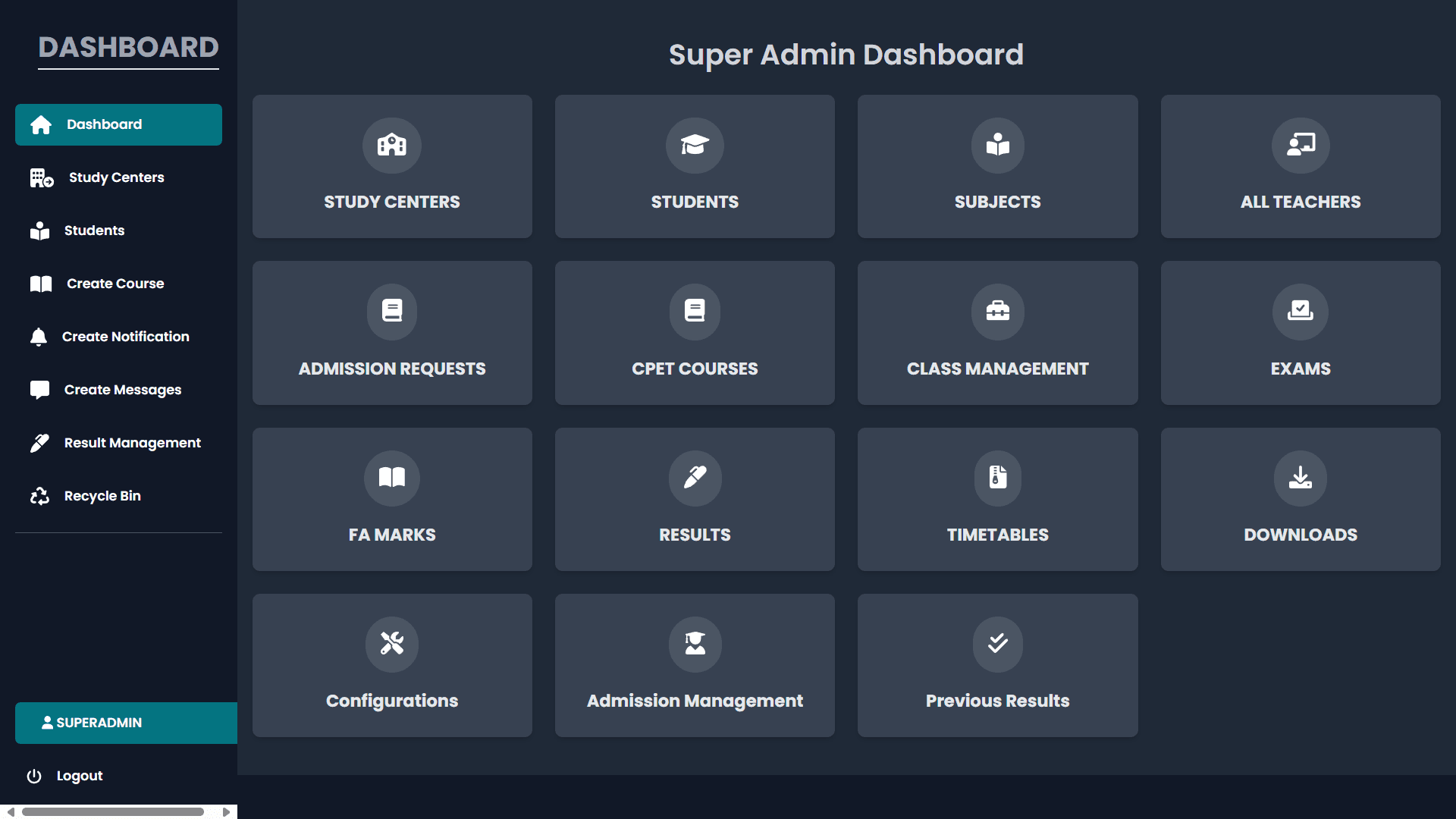The width and height of the screenshot is (1456, 819).
Task: Click the download arrow icon on Downloads card
Action: tap(1300, 479)
